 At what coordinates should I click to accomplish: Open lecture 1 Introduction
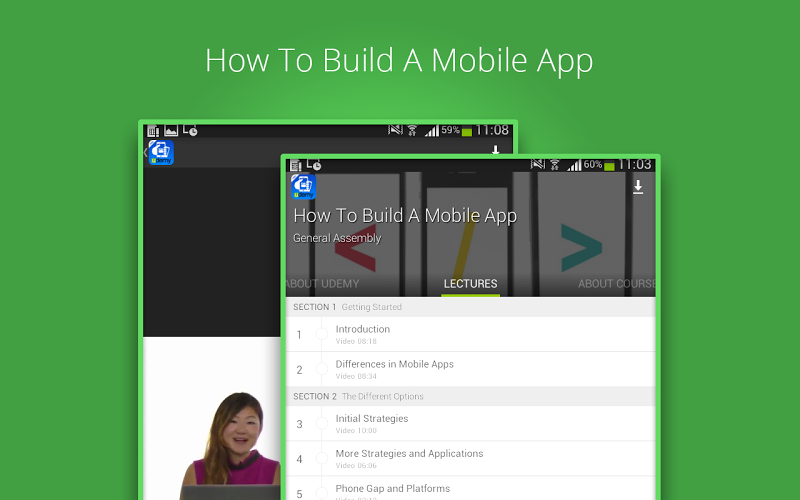470,334
